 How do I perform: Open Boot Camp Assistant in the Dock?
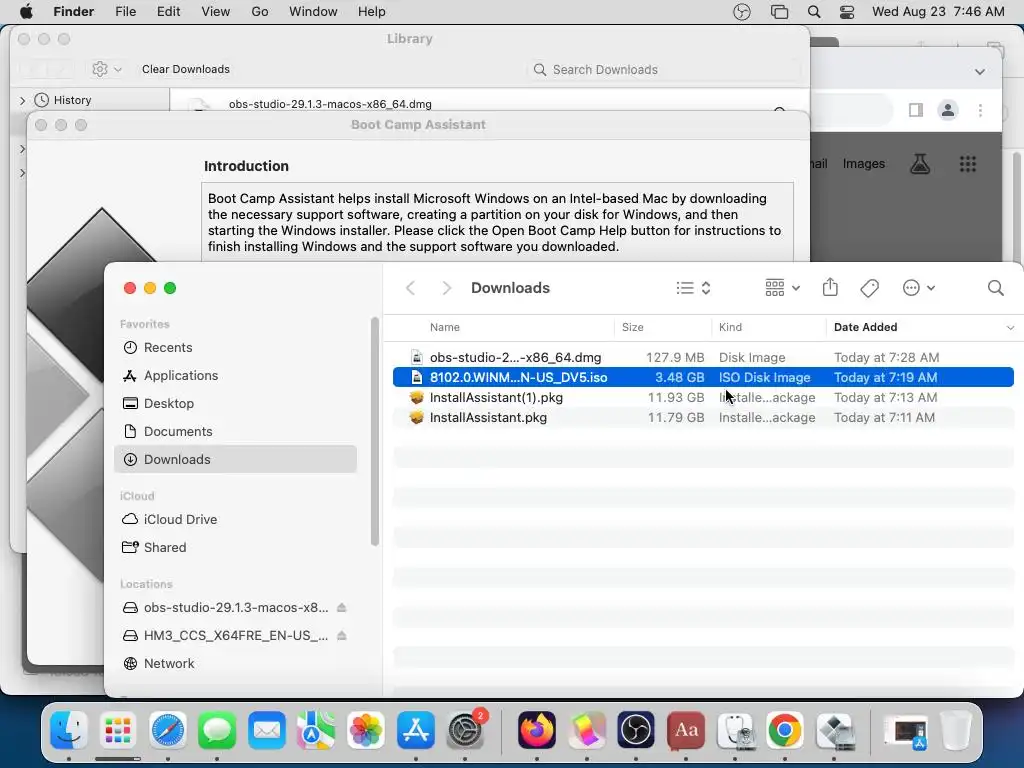pos(835,730)
